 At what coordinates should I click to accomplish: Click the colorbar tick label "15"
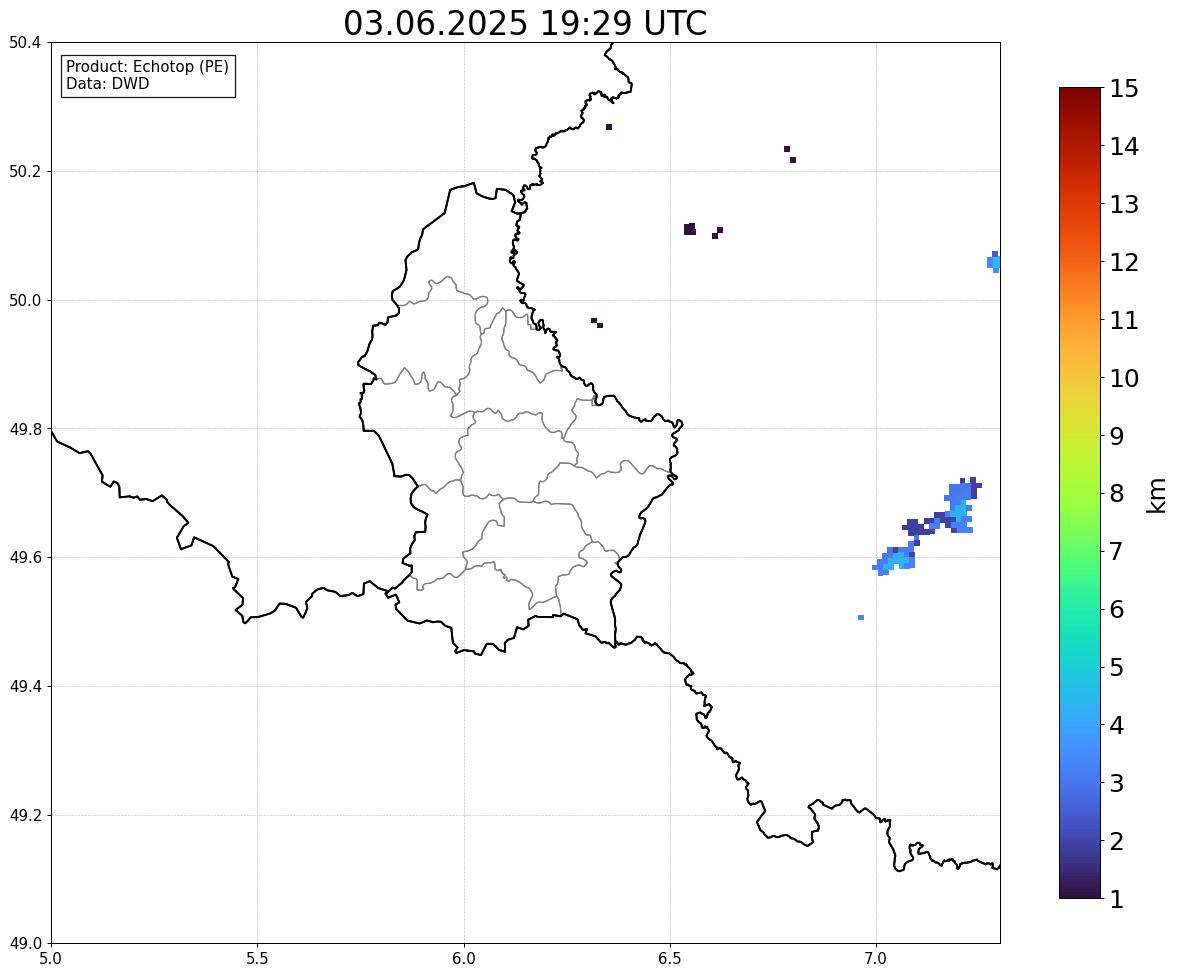coord(1124,89)
